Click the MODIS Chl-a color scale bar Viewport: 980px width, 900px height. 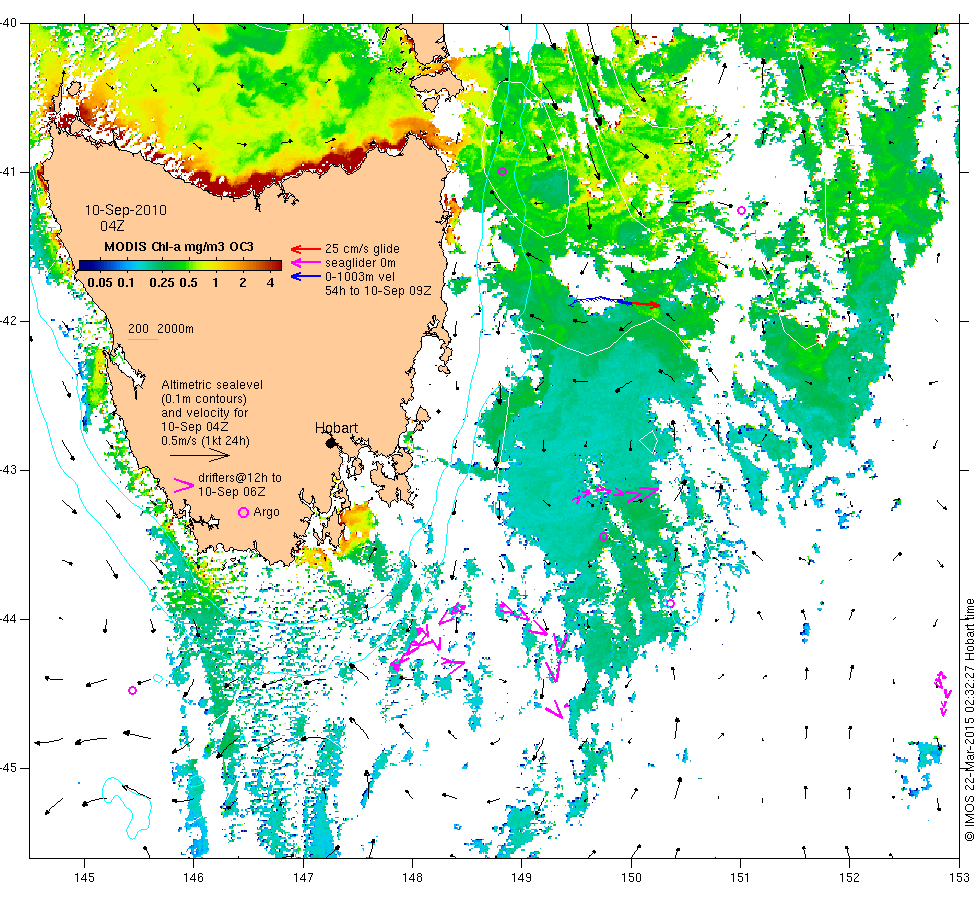[180, 265]
